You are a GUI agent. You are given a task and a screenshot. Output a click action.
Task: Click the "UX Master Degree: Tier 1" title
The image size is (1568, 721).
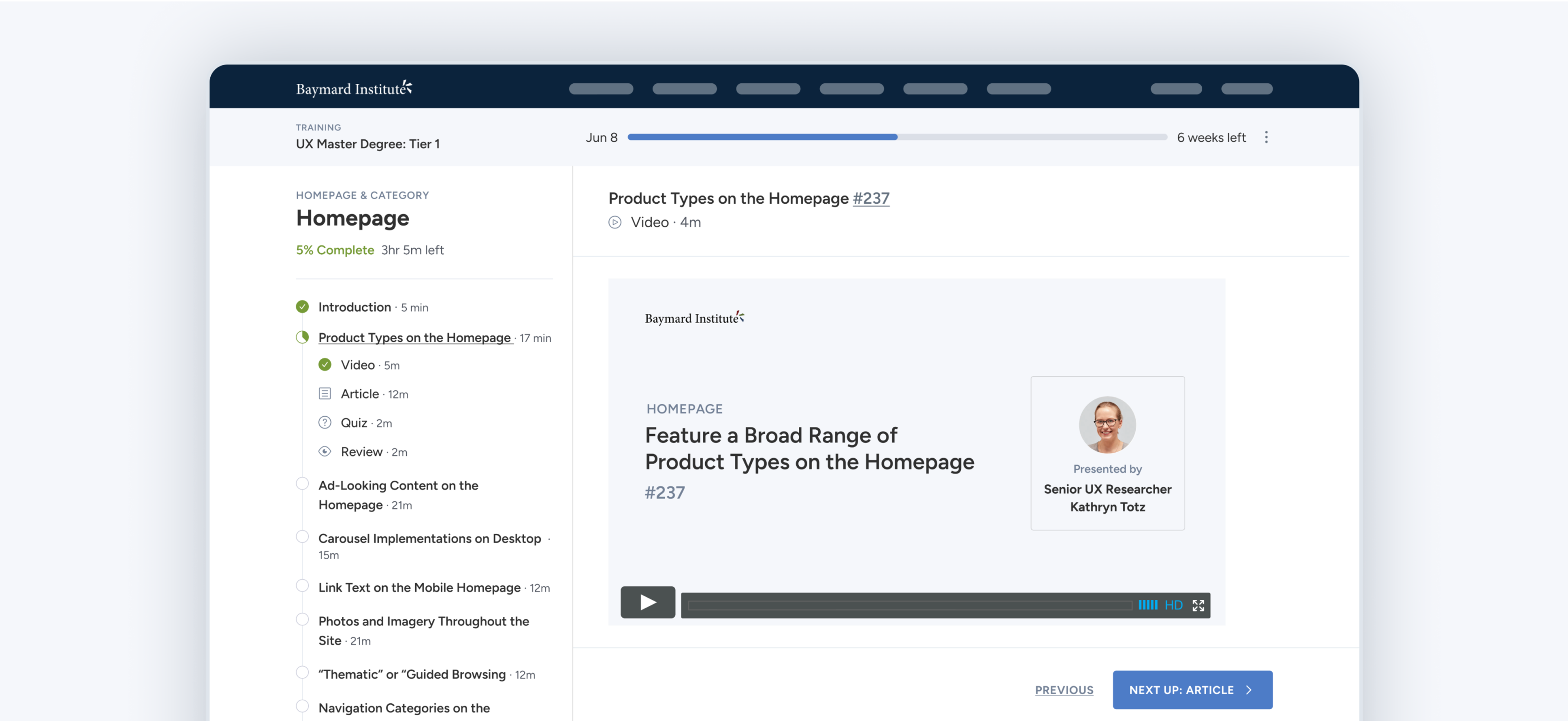367,144
